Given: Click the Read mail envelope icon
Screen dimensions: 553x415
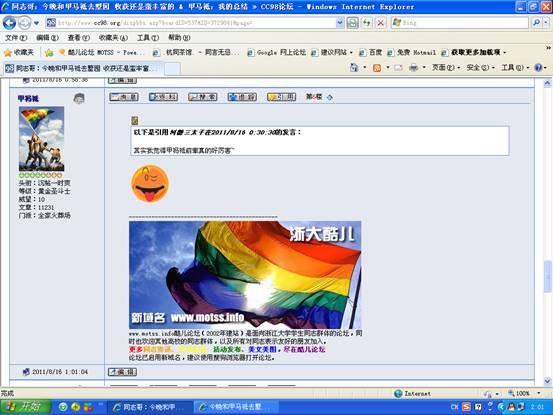Looking at the screenshot, I should (x=399, y=67).
